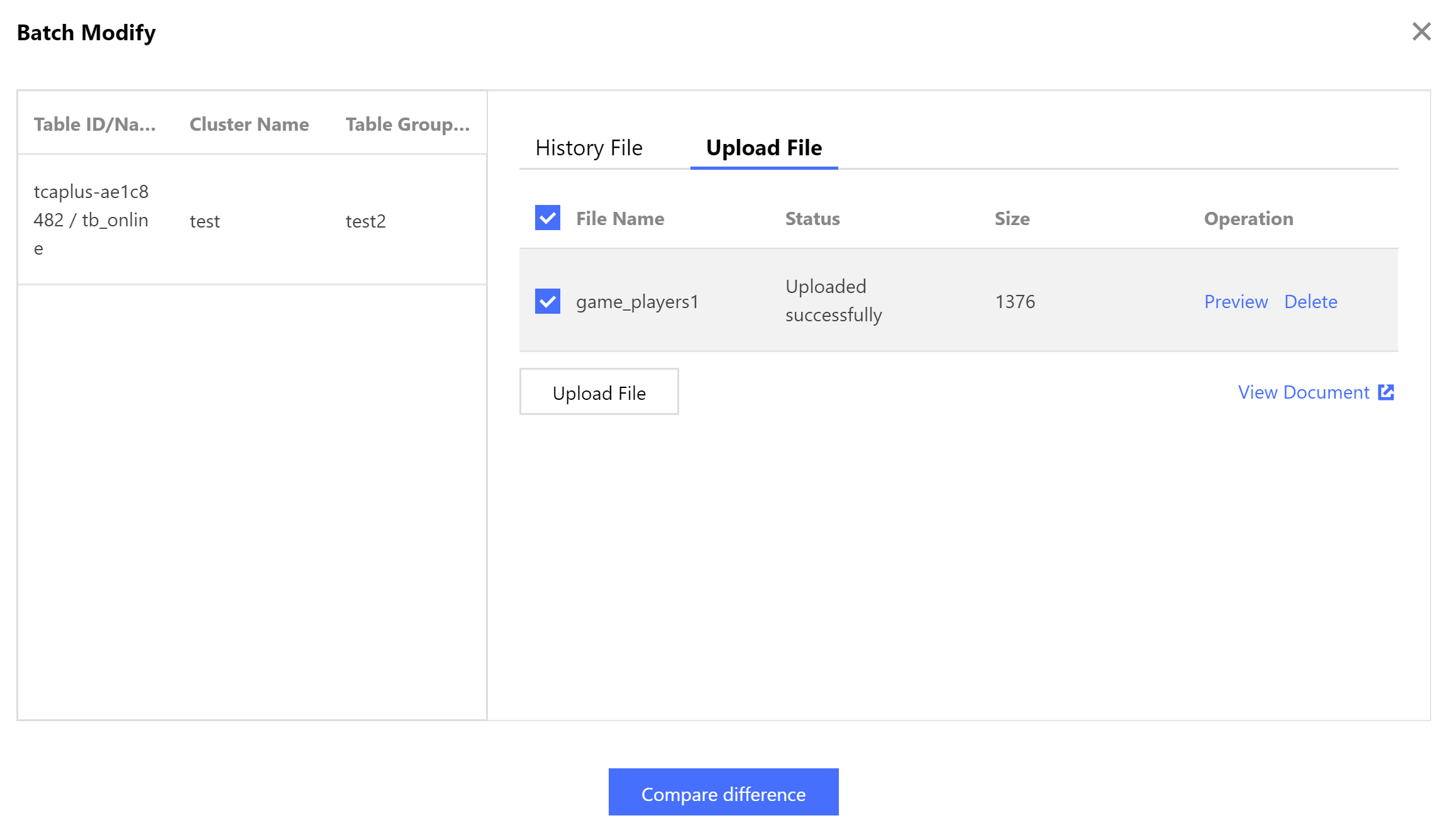Click the test2 table group cell

click(365, 221)
